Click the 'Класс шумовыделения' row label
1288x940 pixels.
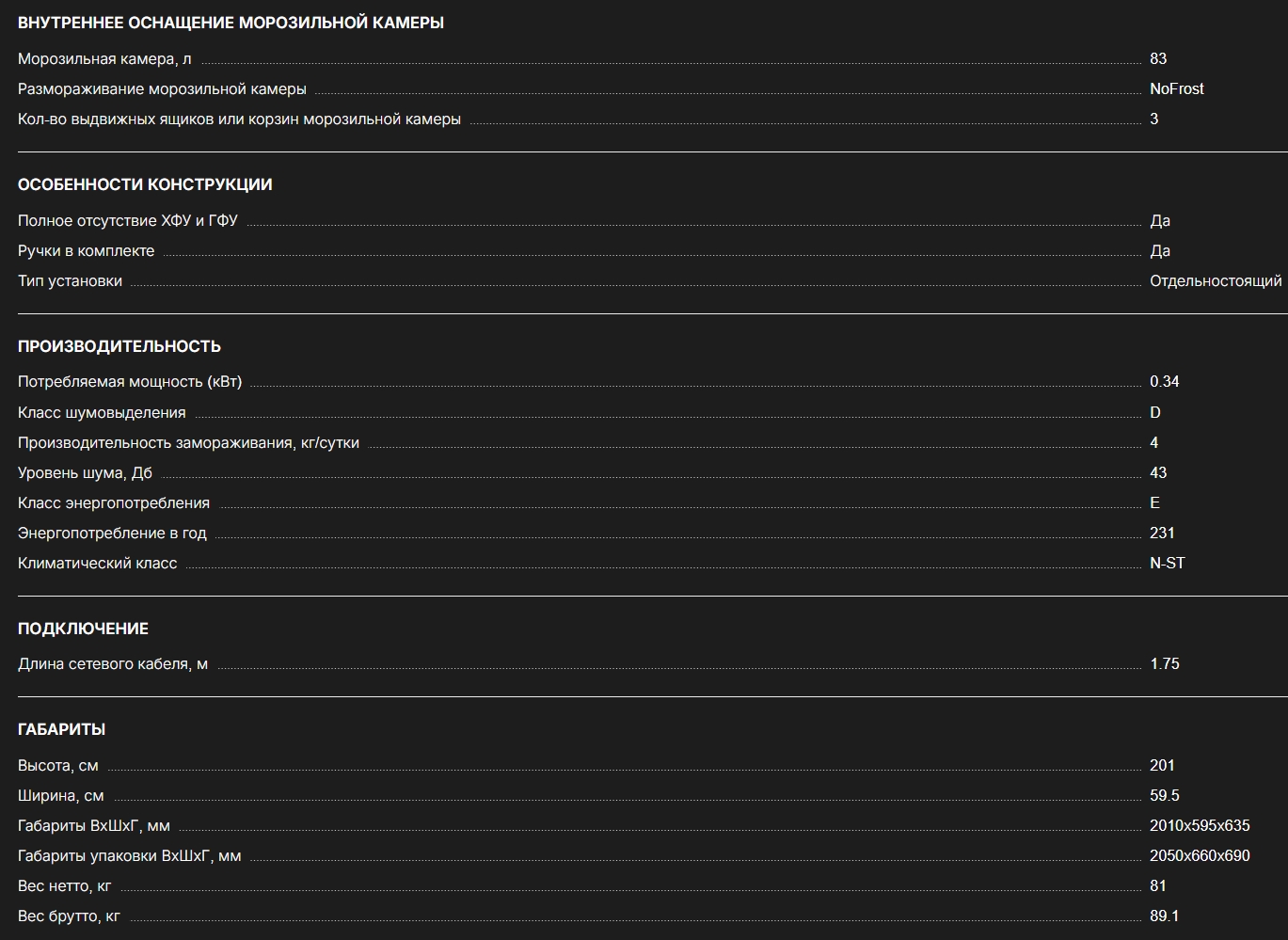102,412
